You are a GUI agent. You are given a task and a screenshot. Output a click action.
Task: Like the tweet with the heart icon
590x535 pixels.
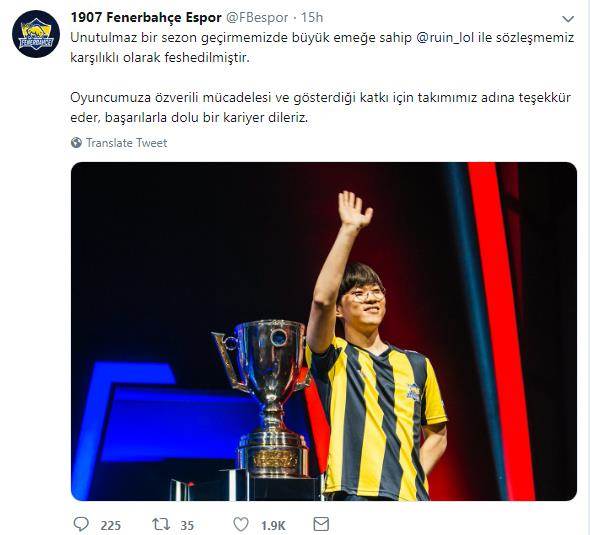point(241,524)
